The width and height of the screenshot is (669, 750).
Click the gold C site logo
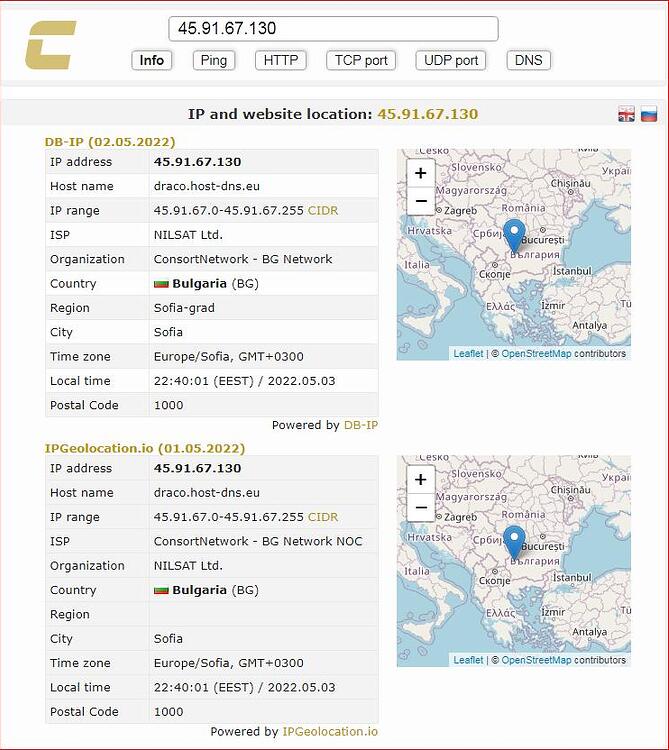(50, 45)
